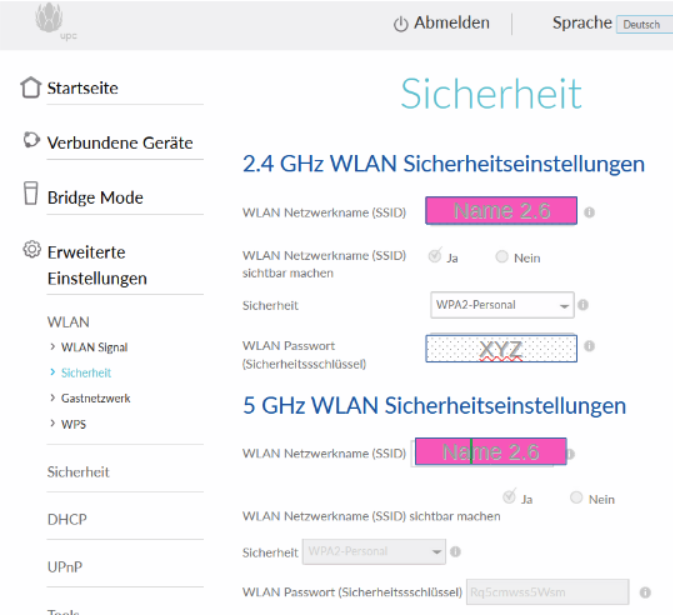
Task: Click the Erweiterte Einstellungen gear icon
Action: coord(32,251)
